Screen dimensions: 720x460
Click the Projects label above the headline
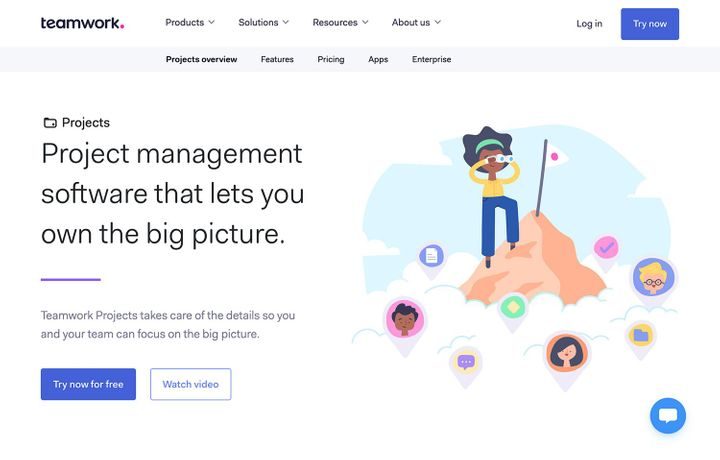click(x=86, y=123)
